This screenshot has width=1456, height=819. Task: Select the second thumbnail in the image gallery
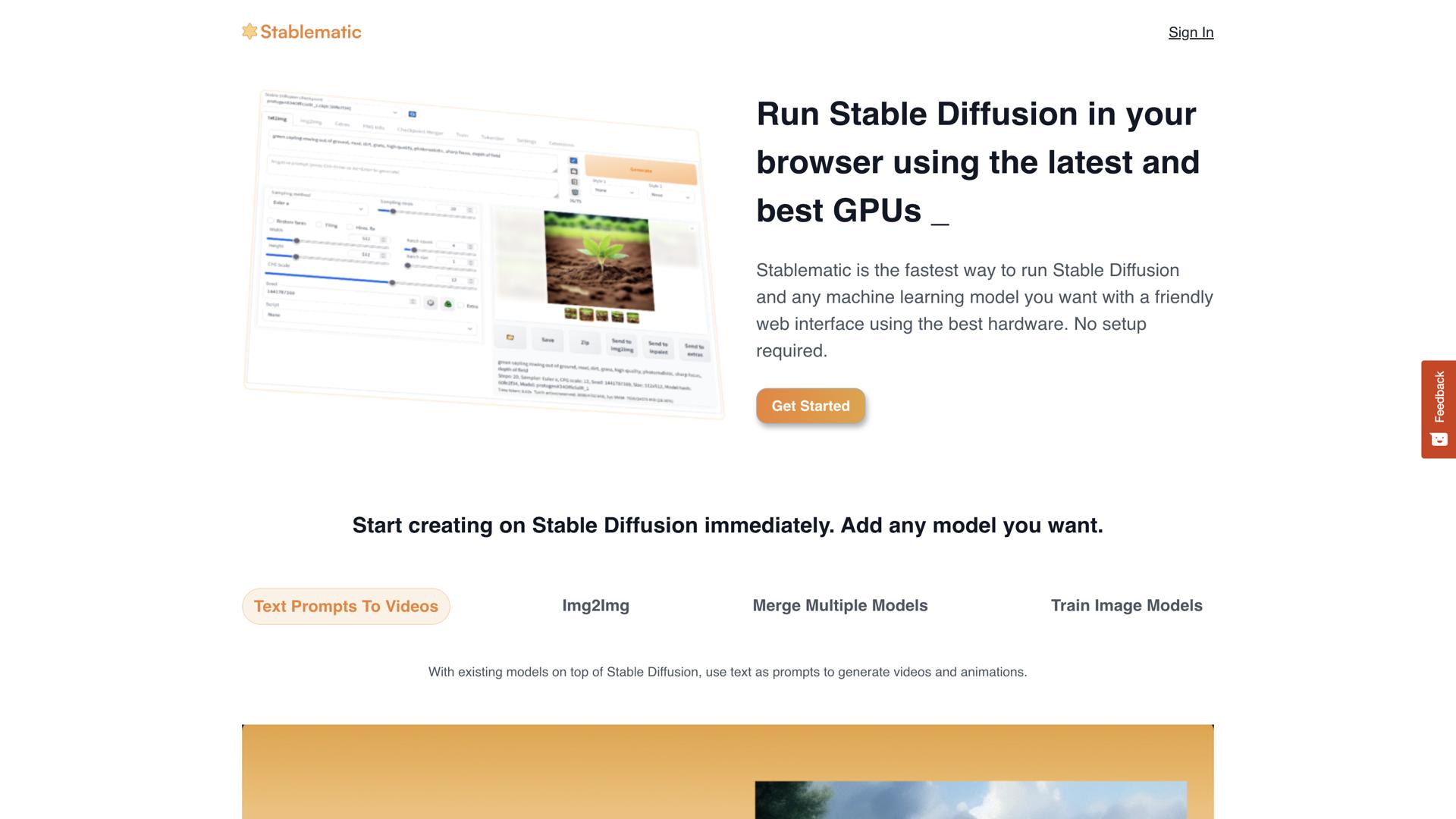point(585,315)
